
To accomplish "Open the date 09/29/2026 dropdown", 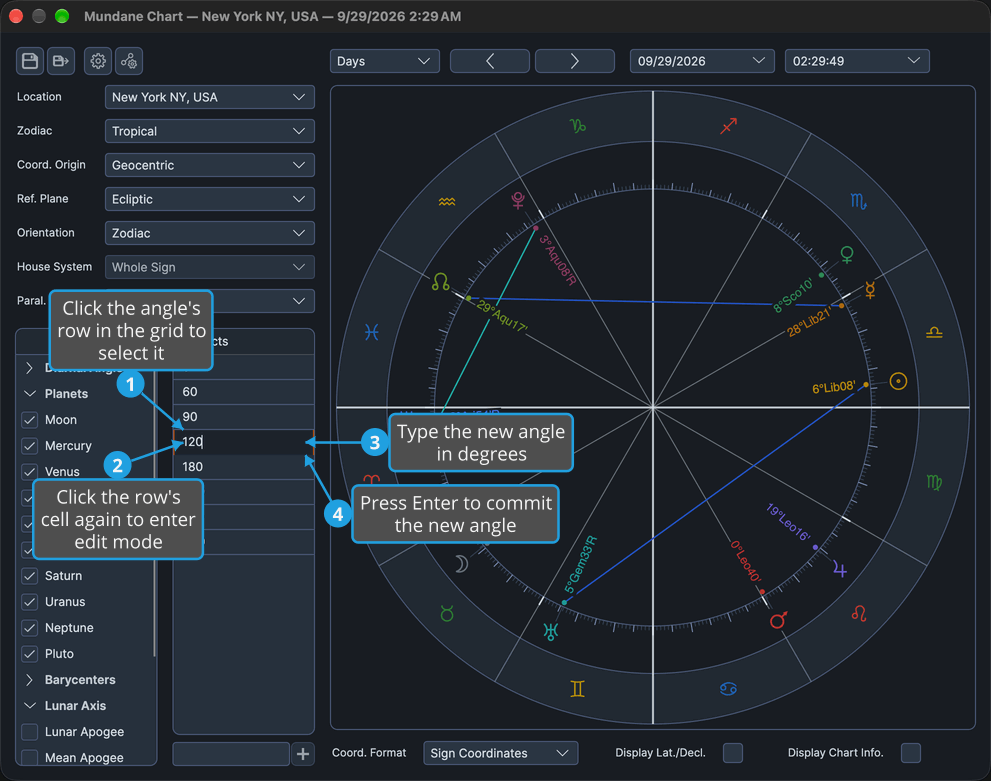I will tap(702, 61).
